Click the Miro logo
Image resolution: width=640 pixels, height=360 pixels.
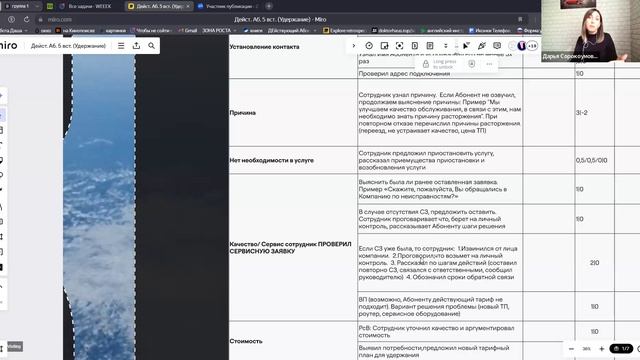[9, 45]
